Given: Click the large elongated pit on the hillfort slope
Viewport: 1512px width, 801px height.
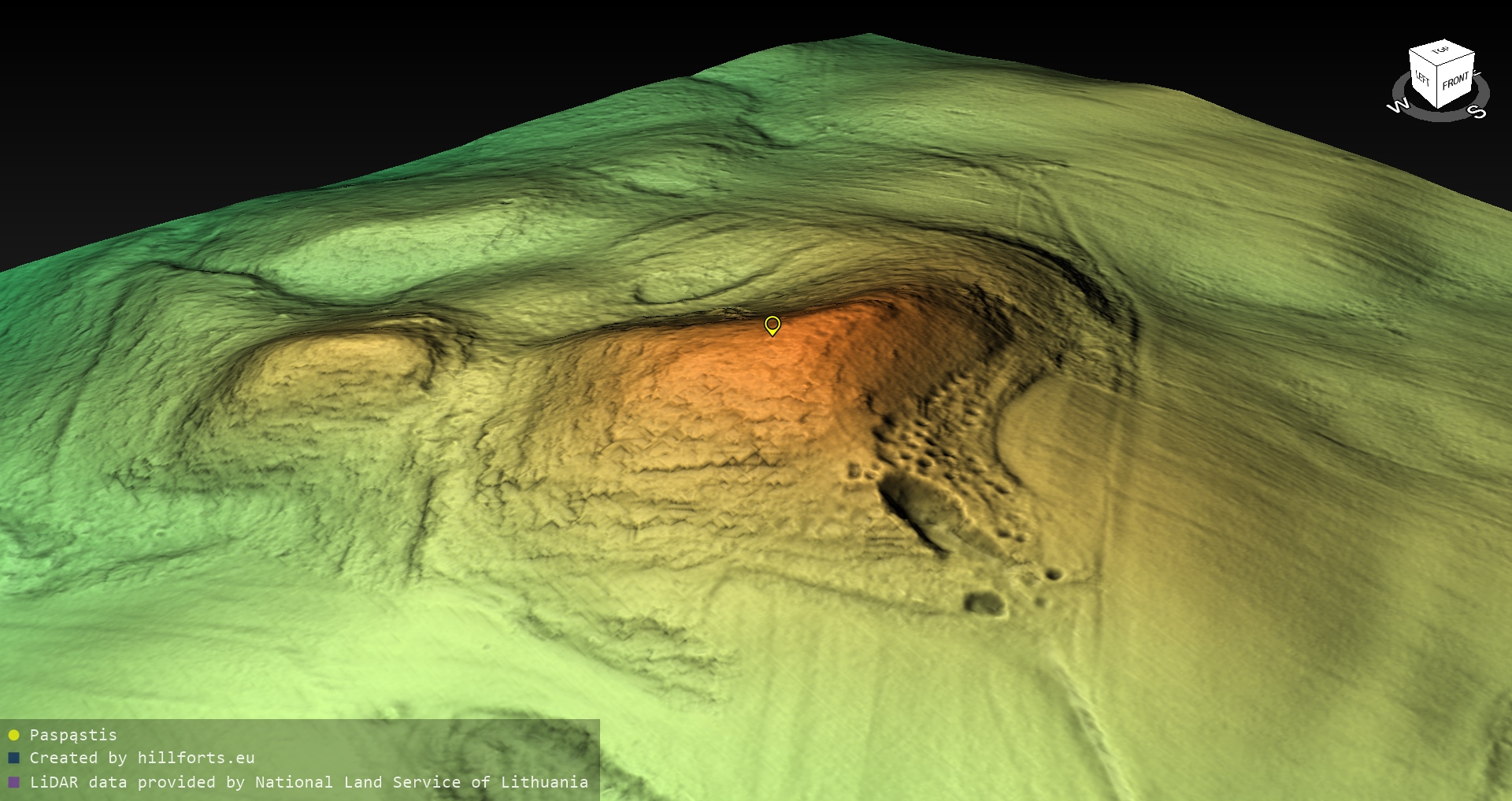Looking at the screenshot, I should (x=913, y=509).
